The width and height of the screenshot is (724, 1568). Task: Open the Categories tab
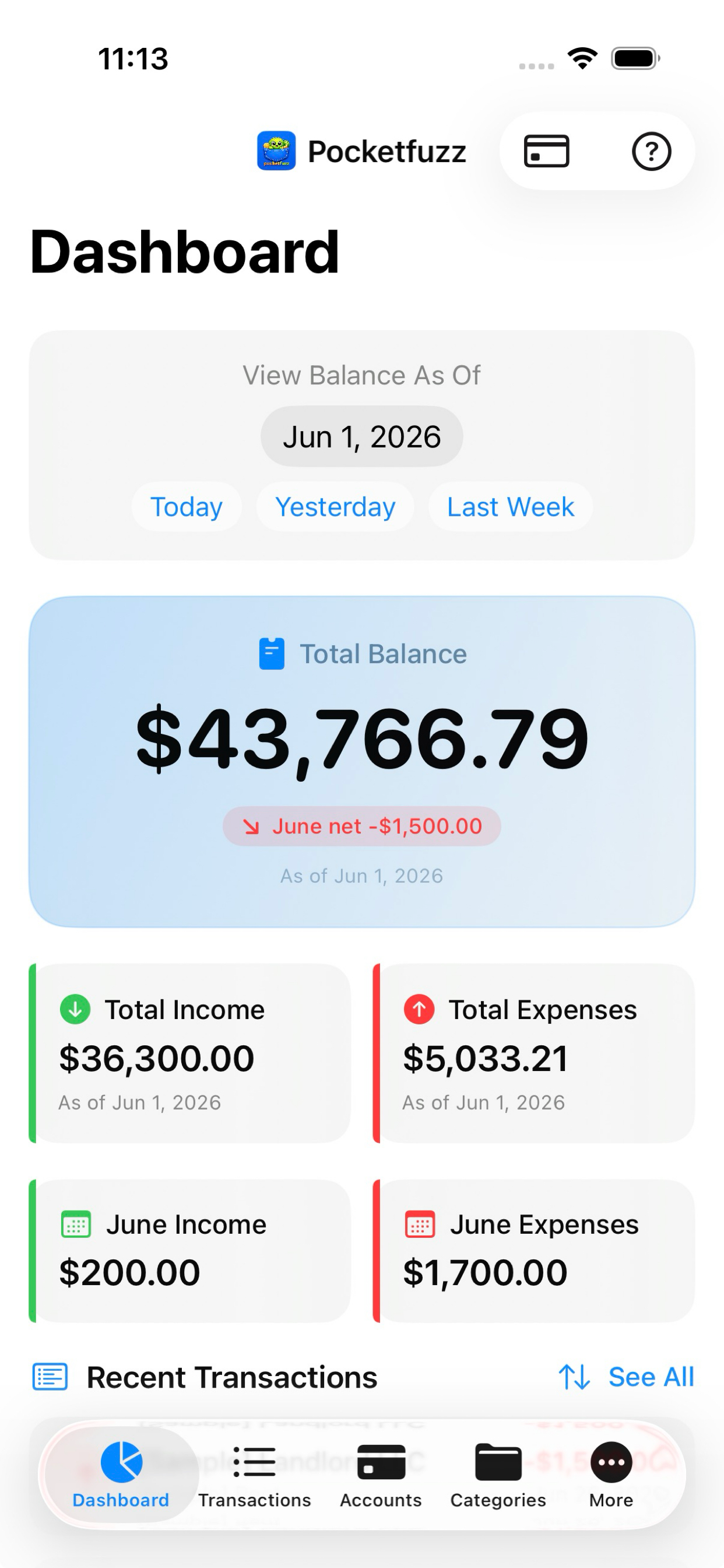[x=498, y=1475]
